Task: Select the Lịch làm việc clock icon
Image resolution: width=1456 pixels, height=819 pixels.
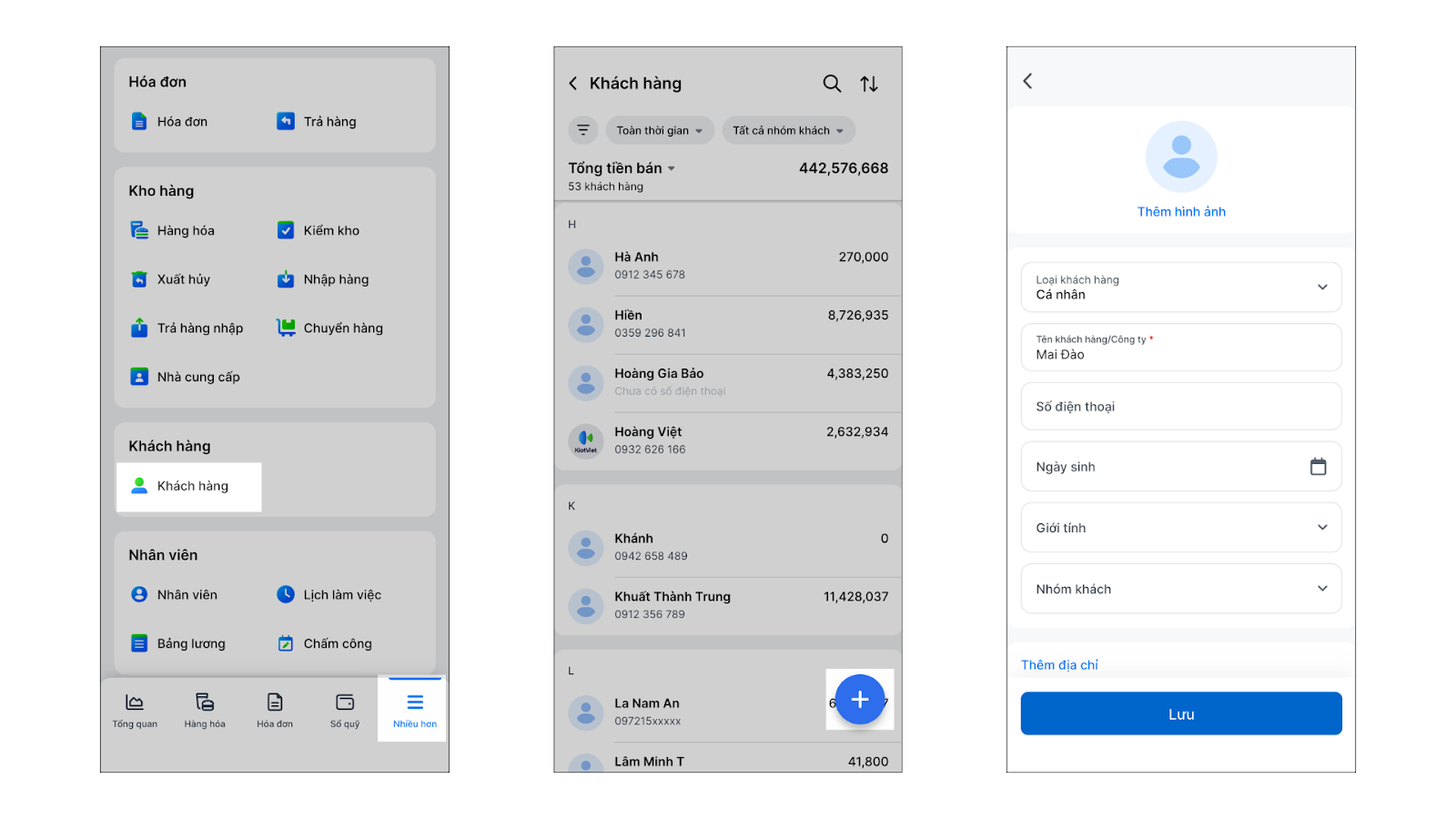Action: (286, 594)
